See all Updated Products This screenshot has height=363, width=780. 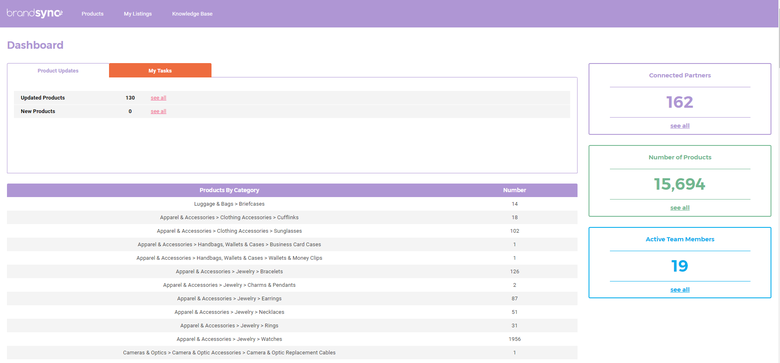coord(158,98)
